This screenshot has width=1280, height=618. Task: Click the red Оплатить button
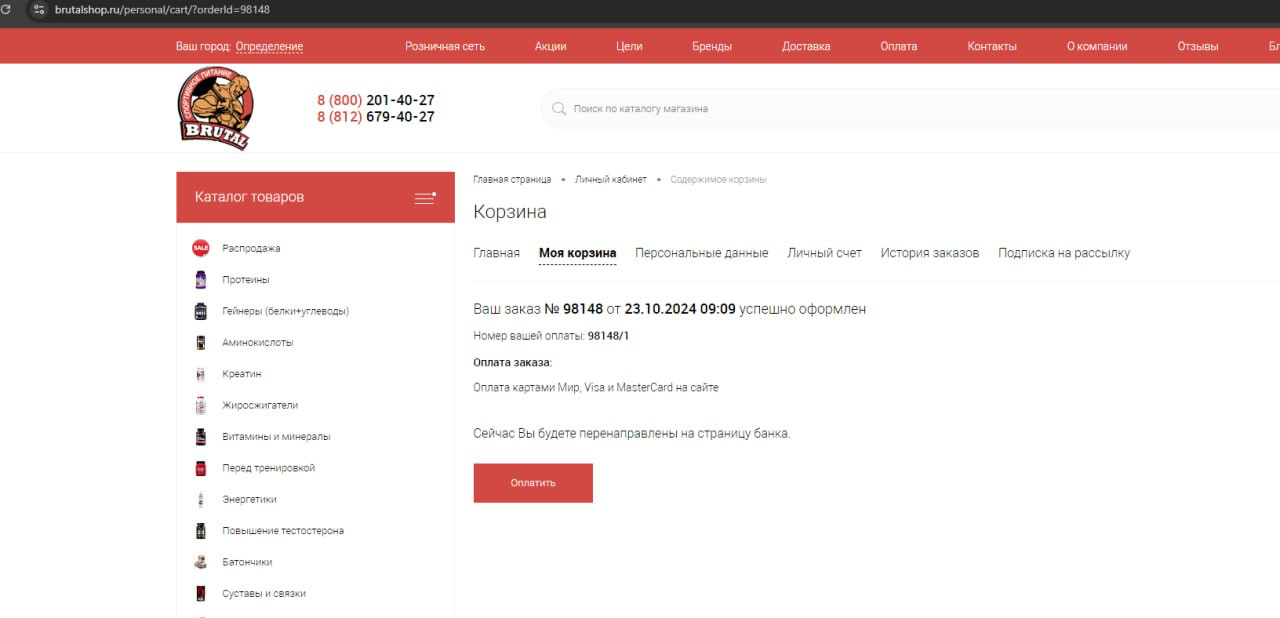coord(533,483)
